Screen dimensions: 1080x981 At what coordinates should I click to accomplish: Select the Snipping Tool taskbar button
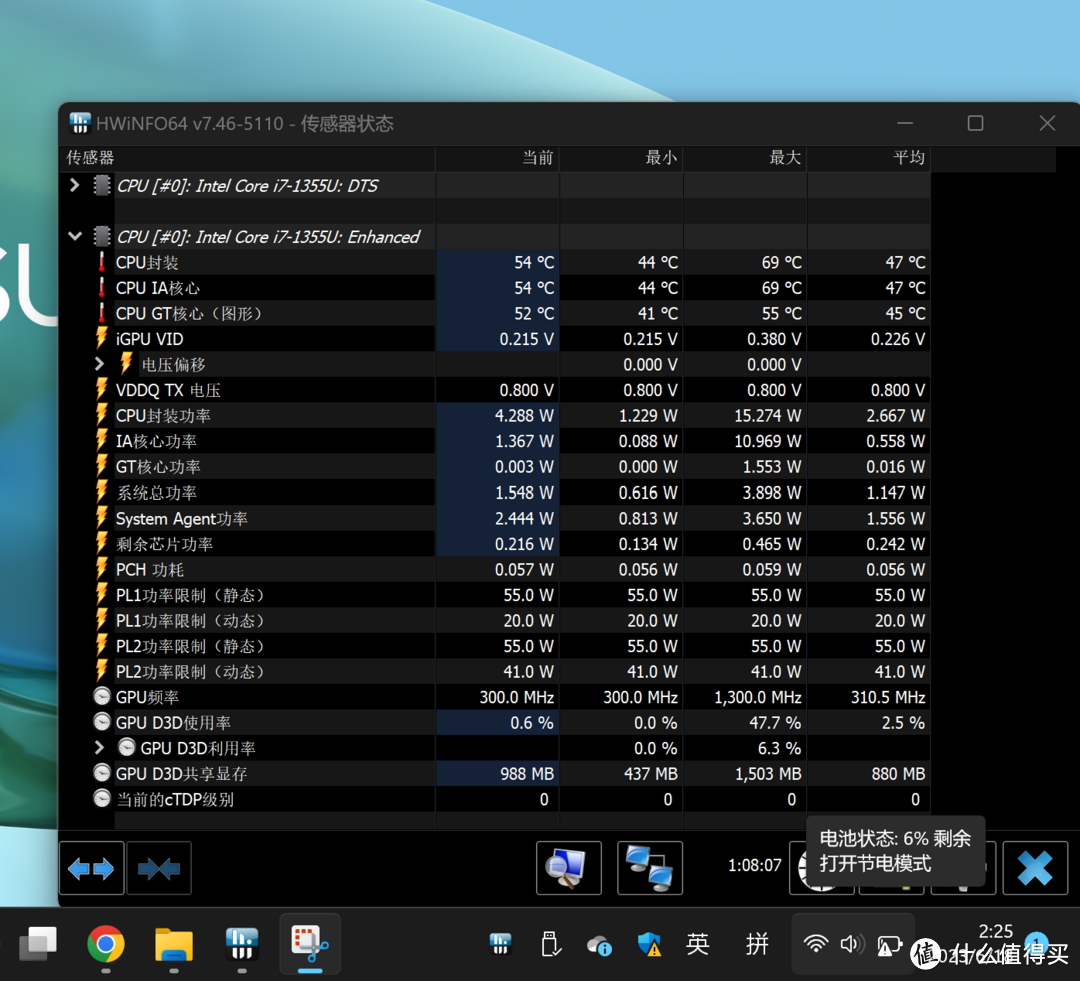[310, 944]
